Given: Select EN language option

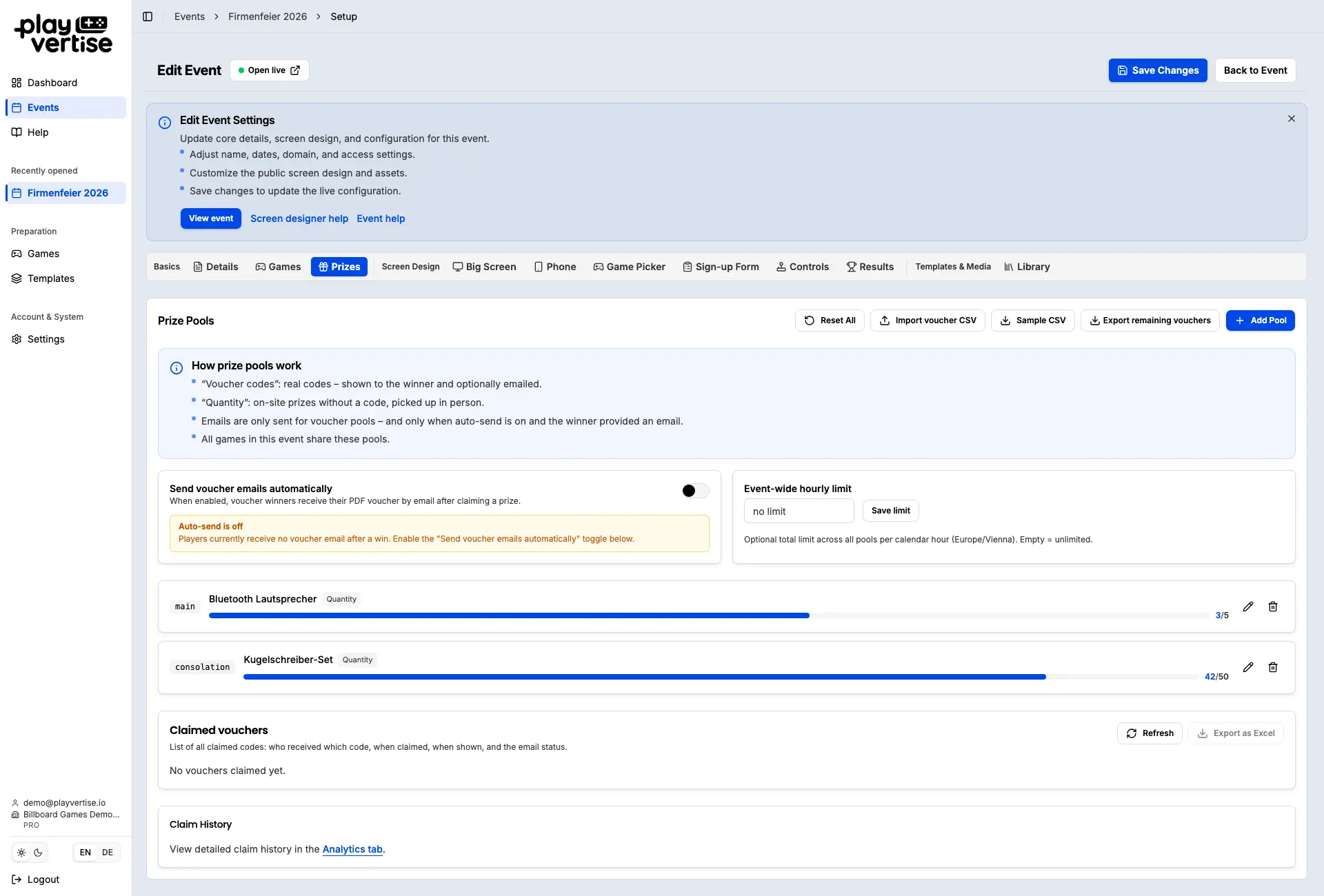Looking at the screenshot, I should (x=85, y=853).
